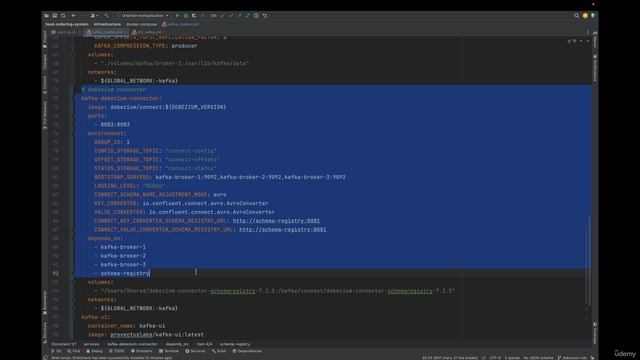Click the 'No JSON schema' status widget
This screenshot has width=640, height=360.
pos(538,358)
